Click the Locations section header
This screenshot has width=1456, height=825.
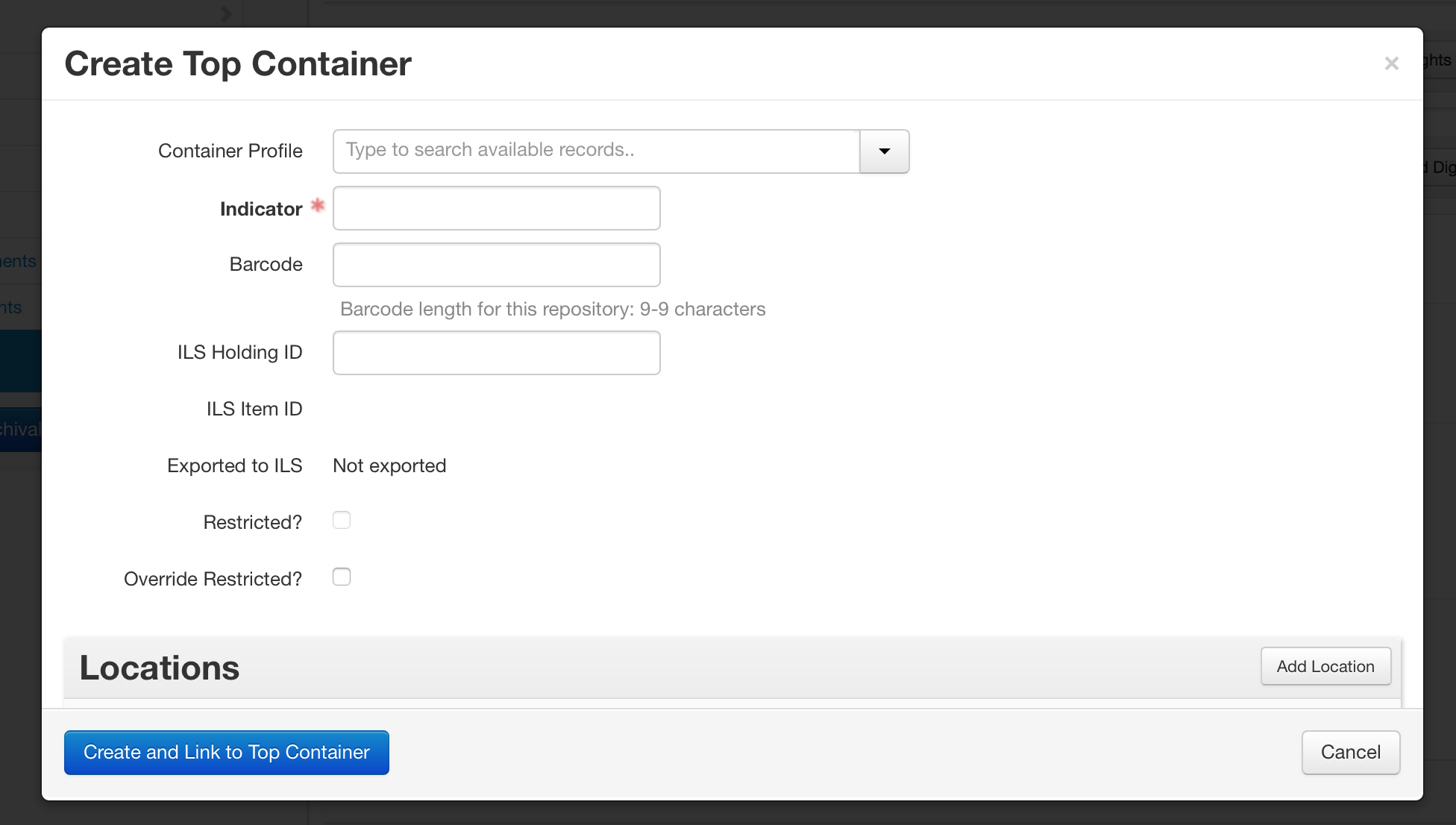[160, 668]
